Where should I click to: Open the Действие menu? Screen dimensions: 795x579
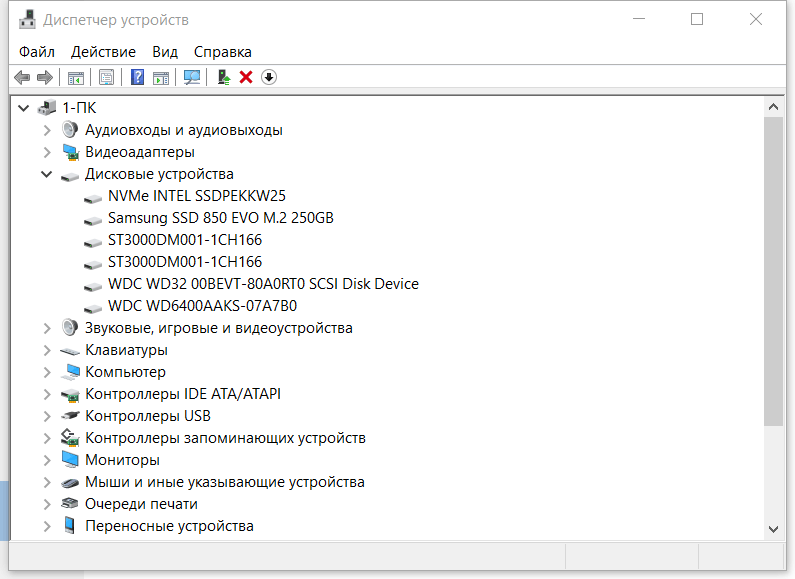click(x=103, y=52)
